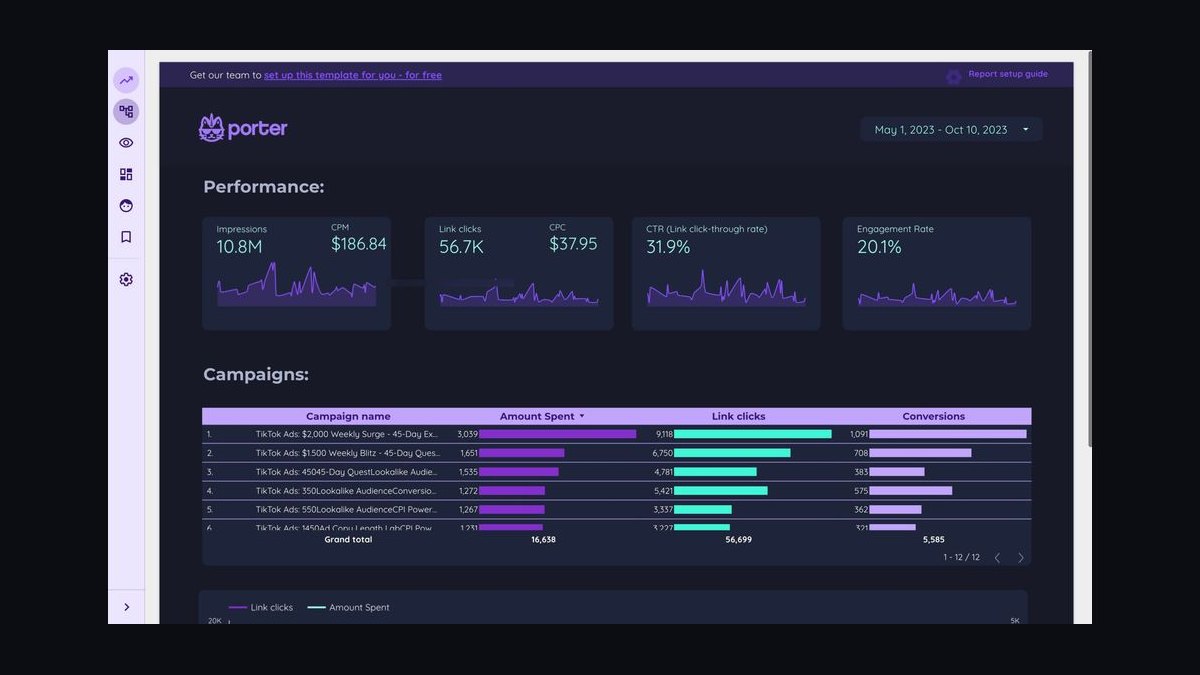Open settings gear in left sidebar
The image size is (1200, 675).
click(126, 280)
